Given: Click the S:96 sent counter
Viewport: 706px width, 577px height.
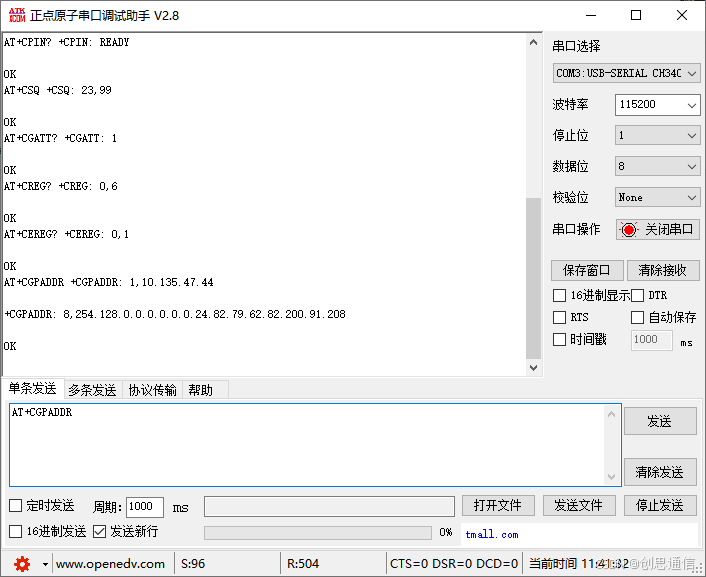Looking at the screenshot, I should click(193, 564).
